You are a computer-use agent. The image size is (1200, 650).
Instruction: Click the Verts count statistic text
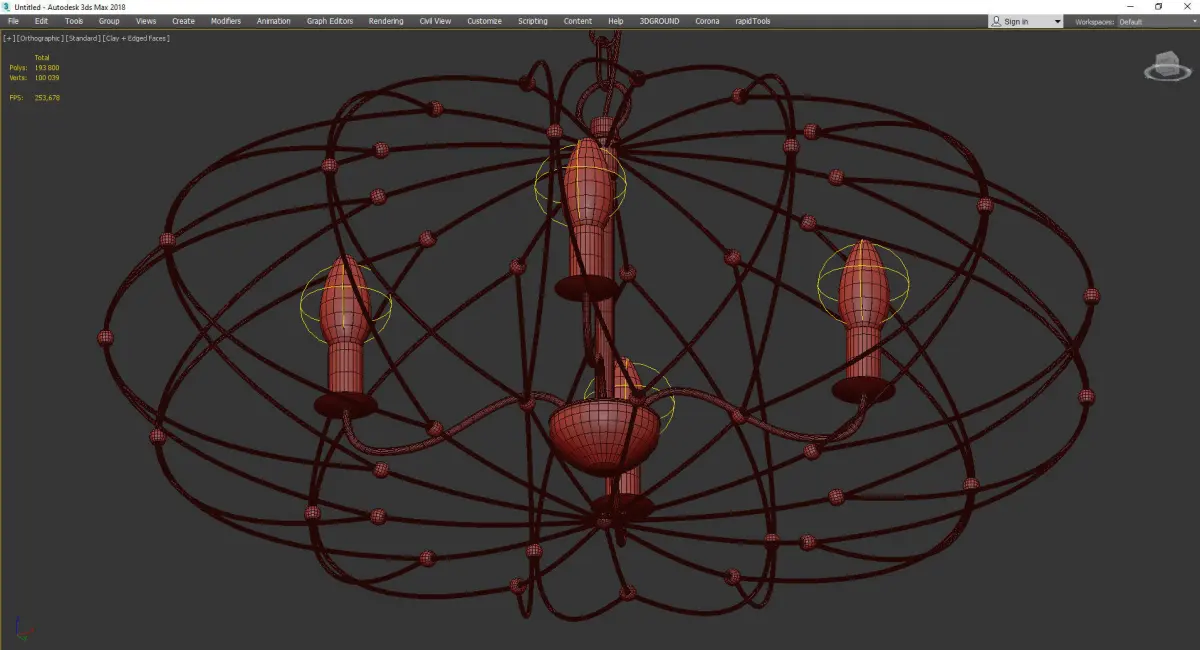coord(33,77)
